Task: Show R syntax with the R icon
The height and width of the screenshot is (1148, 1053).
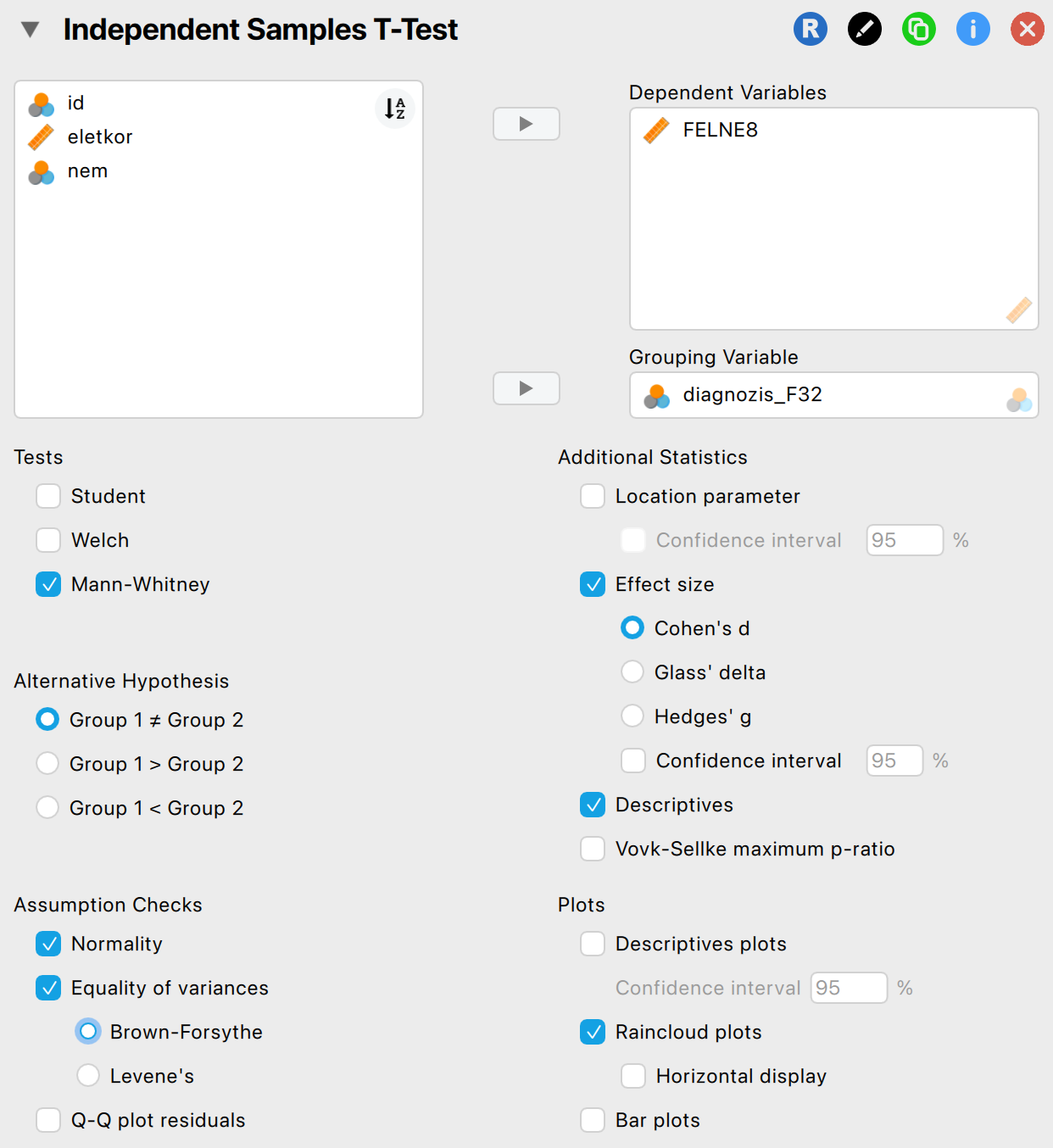Action: coord(810,30)
